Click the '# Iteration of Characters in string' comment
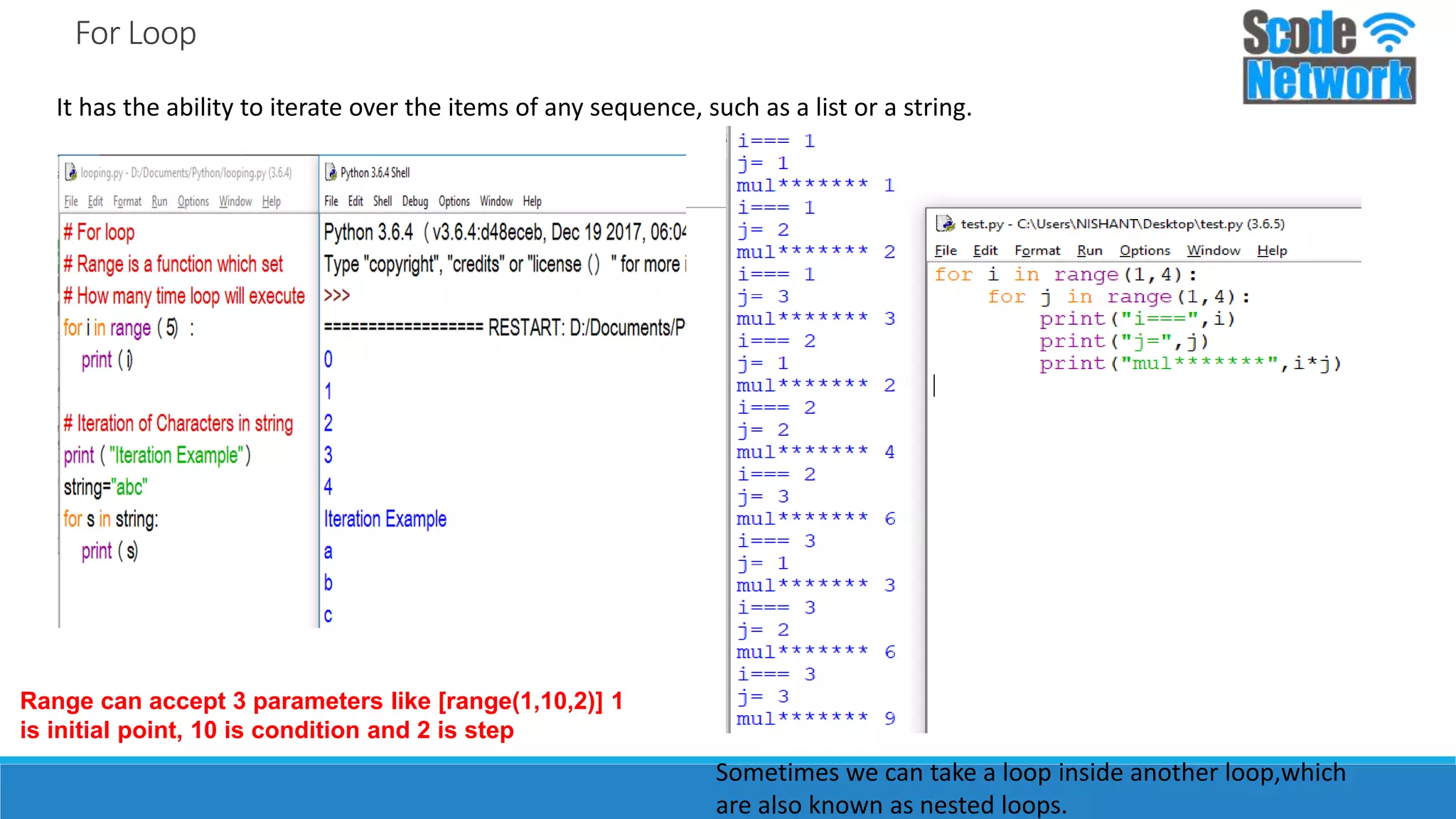This screenshot has width=1456, height=819. tap(178, 424)
